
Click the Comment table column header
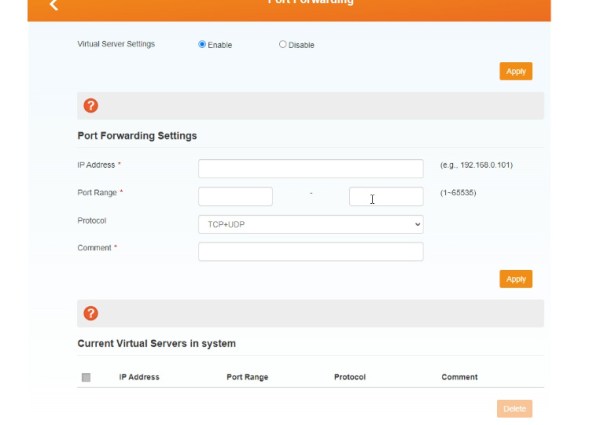pos(459,377)
